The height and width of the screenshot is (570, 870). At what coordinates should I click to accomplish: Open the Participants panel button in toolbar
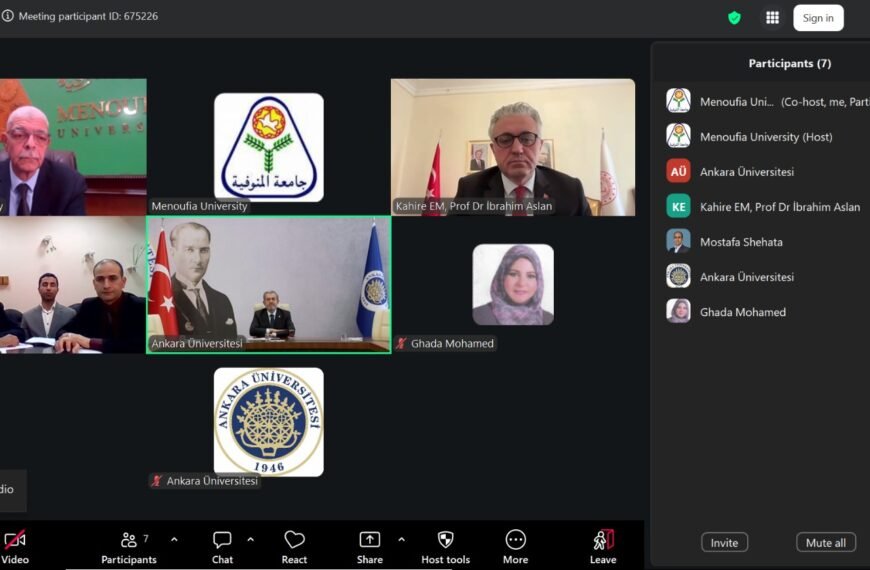pos(129,547)
